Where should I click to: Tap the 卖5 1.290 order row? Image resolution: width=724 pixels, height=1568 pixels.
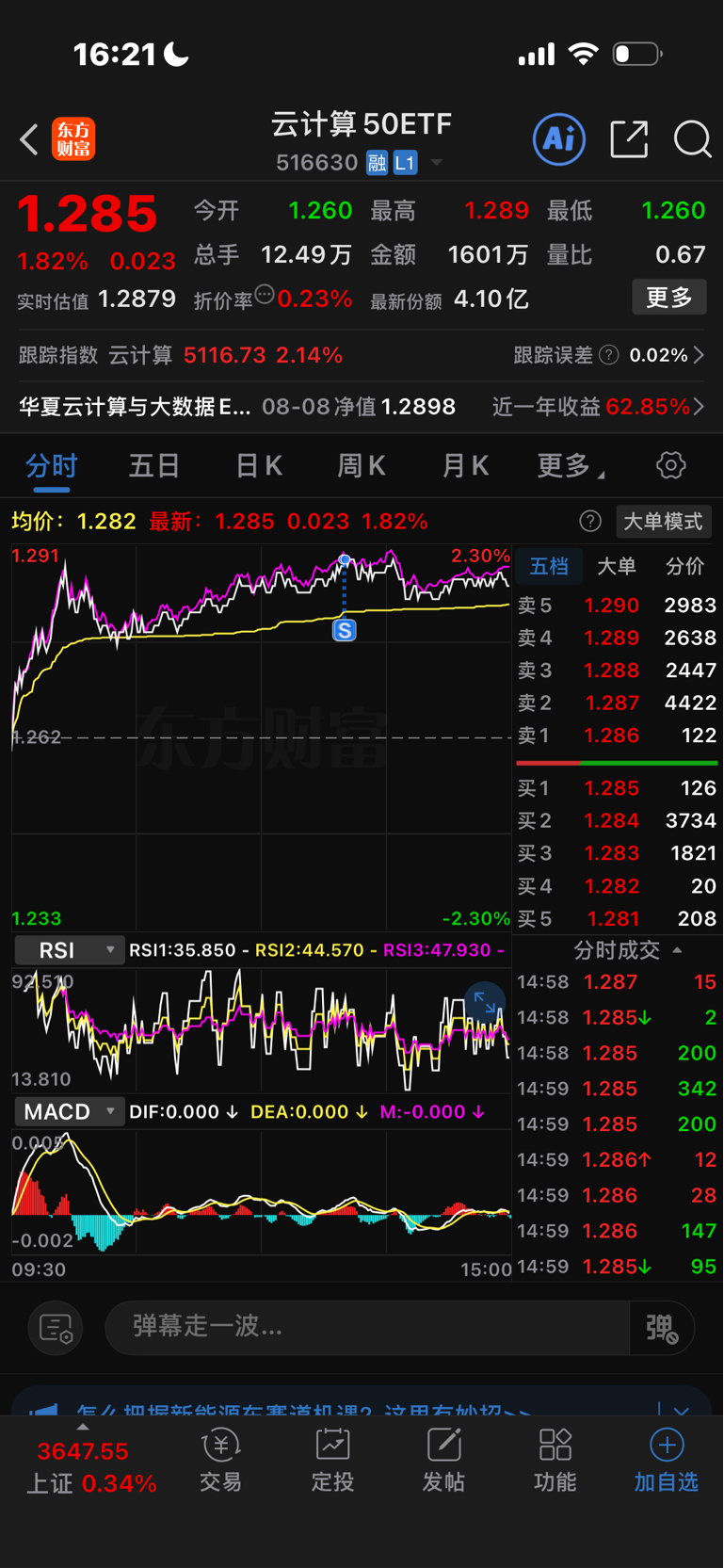(x=617, y=606)
